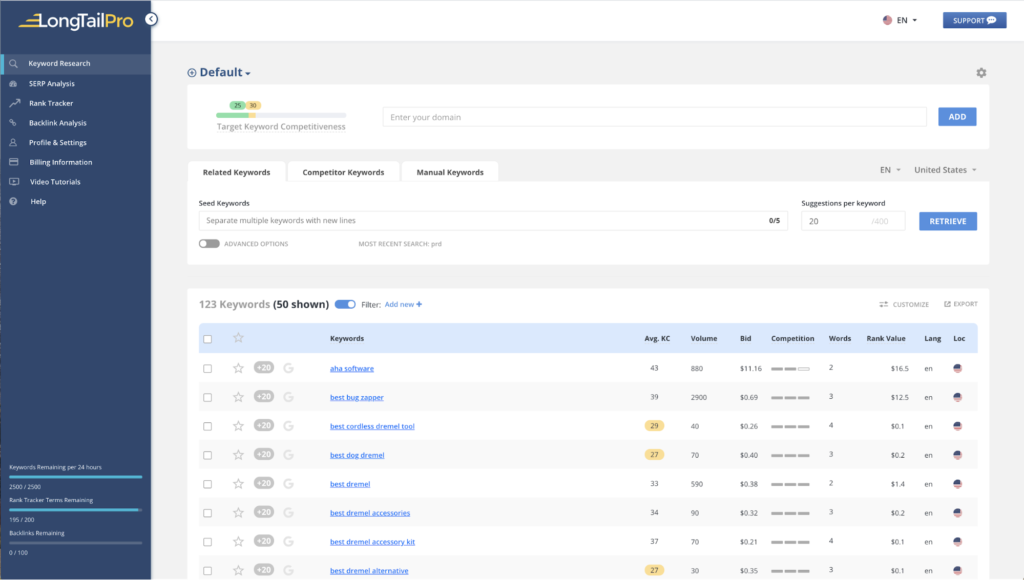Screen dimensions: 1024x580
Task: Check the best dremel row checkbox
Action: coord(208,484)
